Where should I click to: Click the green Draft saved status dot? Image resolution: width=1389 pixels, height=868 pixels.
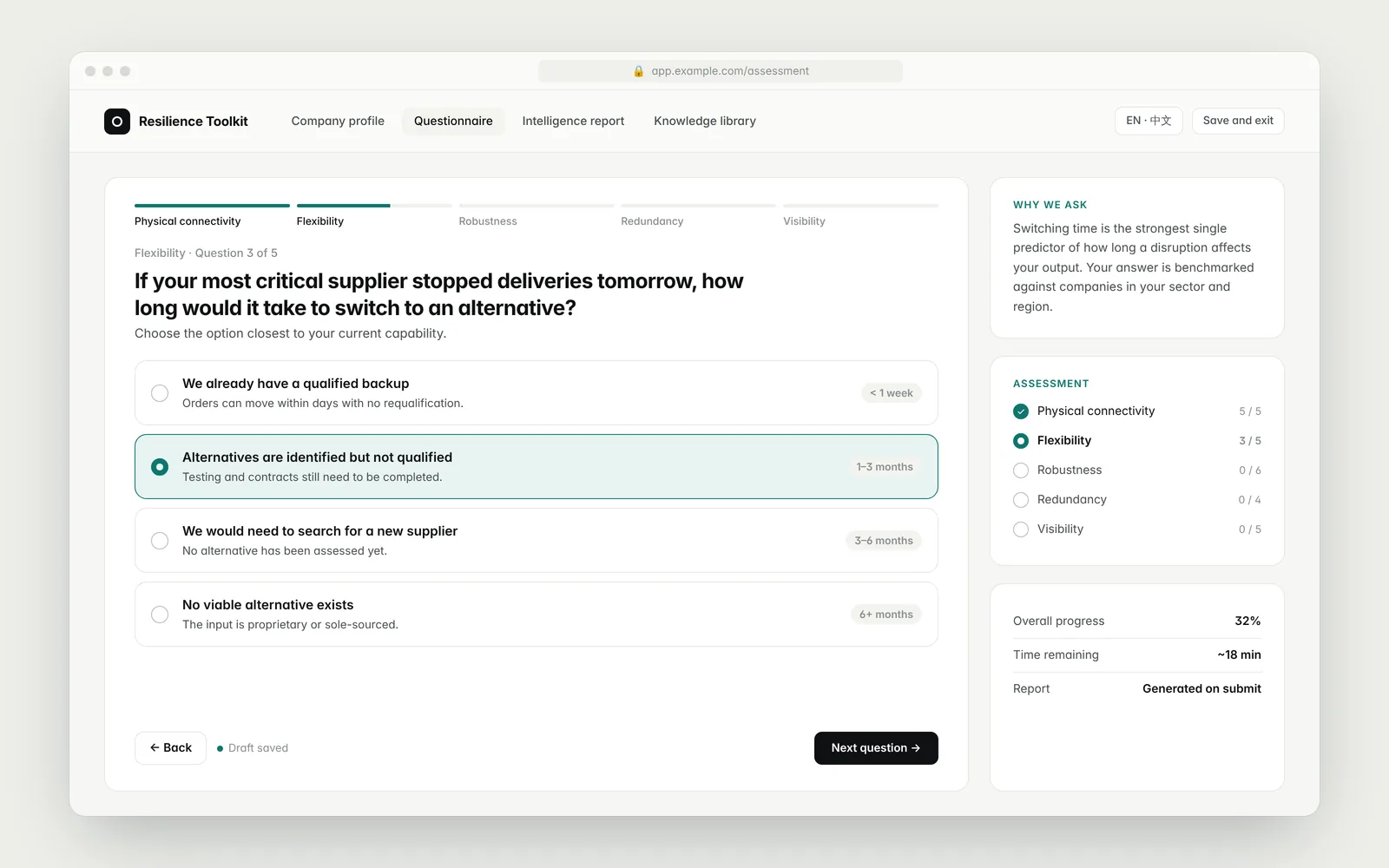tap(220, 748)
